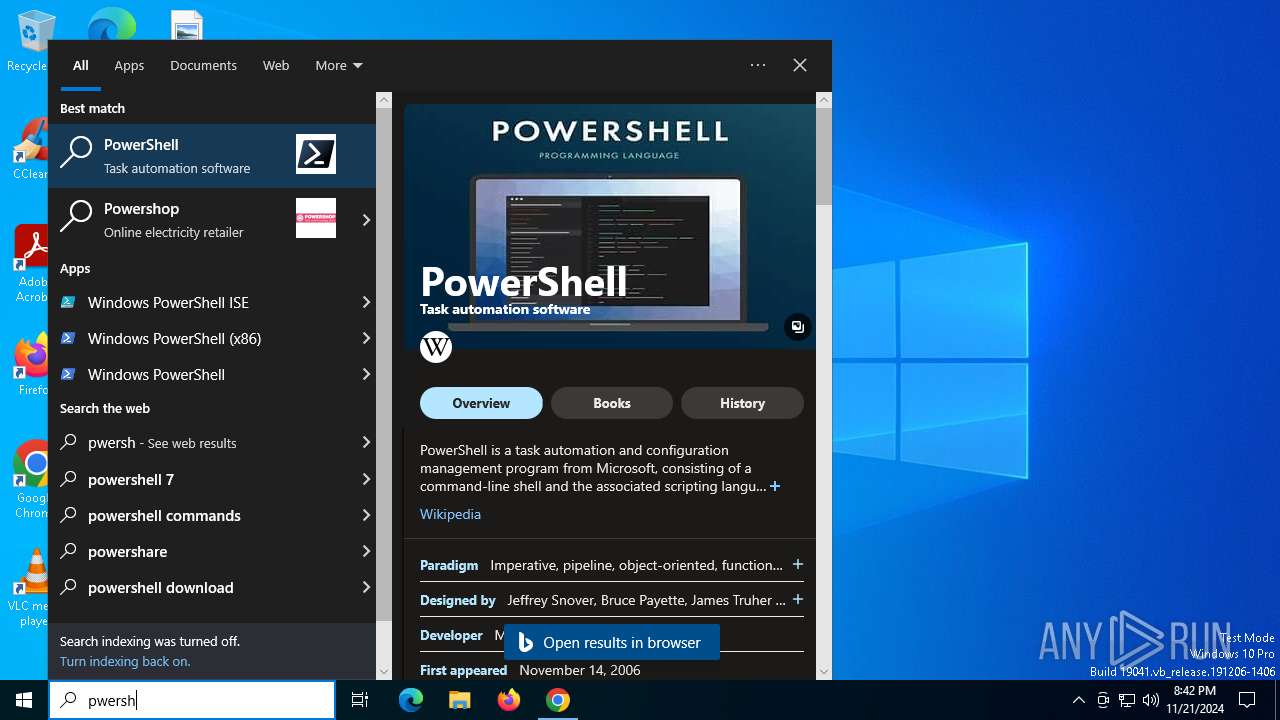Image resolution: width=1280 pixels, height=720 pixels.
Task: Open the taskbar clock and date
Action: click(x=1194, y=700)
